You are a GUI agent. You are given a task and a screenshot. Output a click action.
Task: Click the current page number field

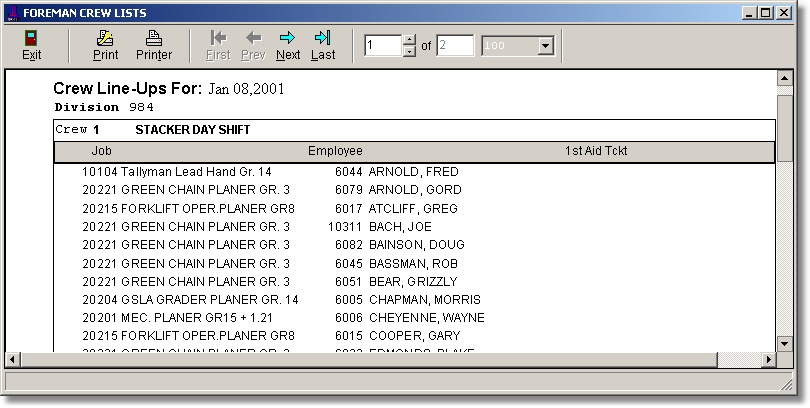tap(382, 46)
